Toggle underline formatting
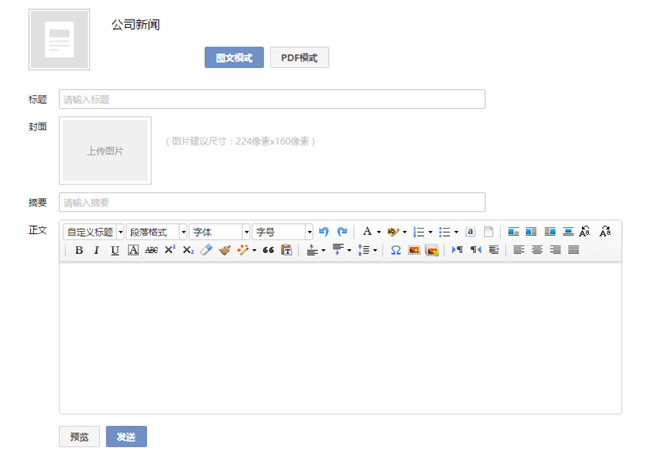Image resolution: width=647 pixels, height=462 pixels. point(115,250)
